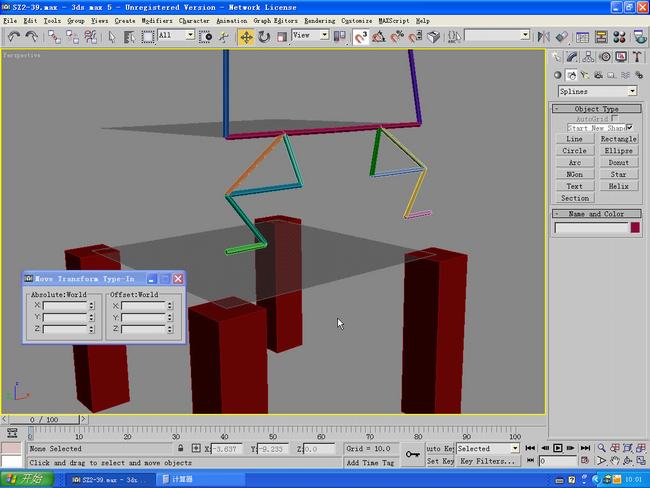The width and height of the screenshot is (650, 488).
Task: Activate the Select Object arrow tool
Action: (112, 37)
